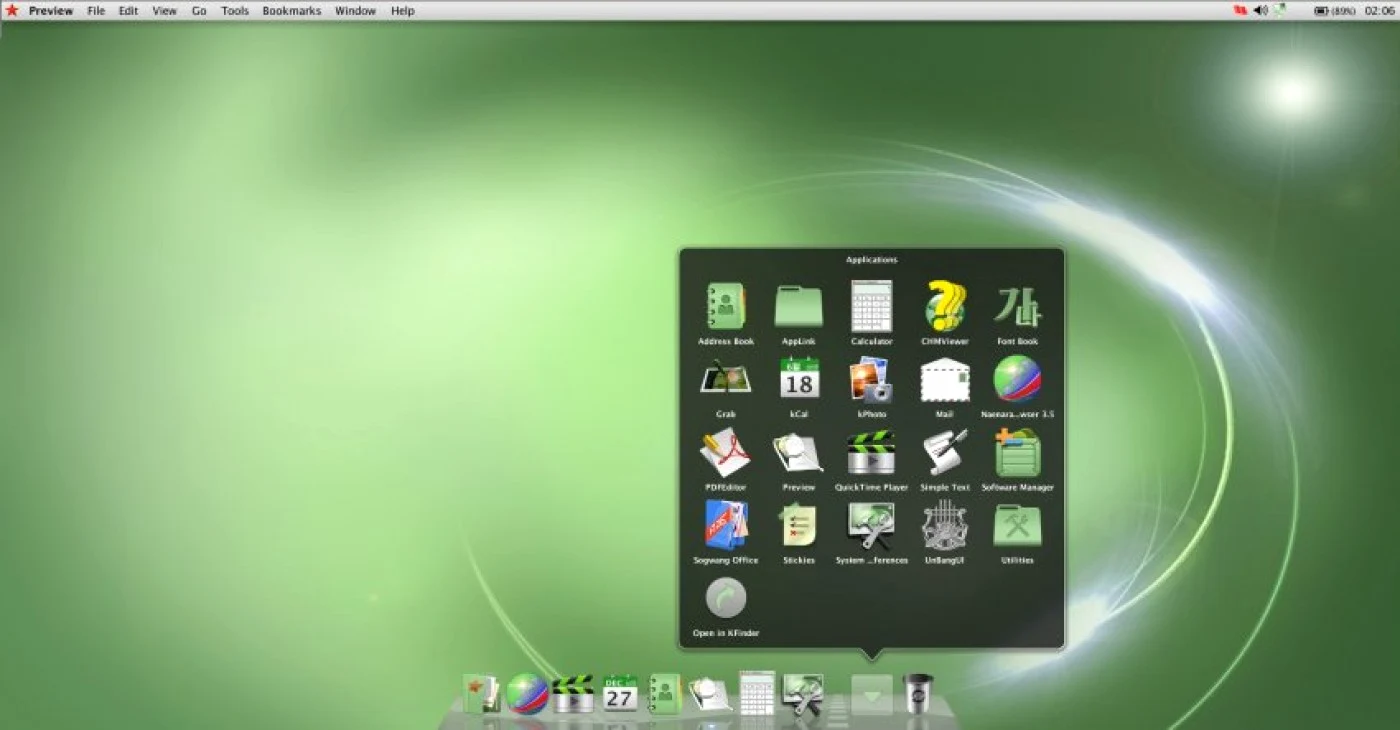
Task: Collapse the Applications stack in dock
Action: click(872, 695)
